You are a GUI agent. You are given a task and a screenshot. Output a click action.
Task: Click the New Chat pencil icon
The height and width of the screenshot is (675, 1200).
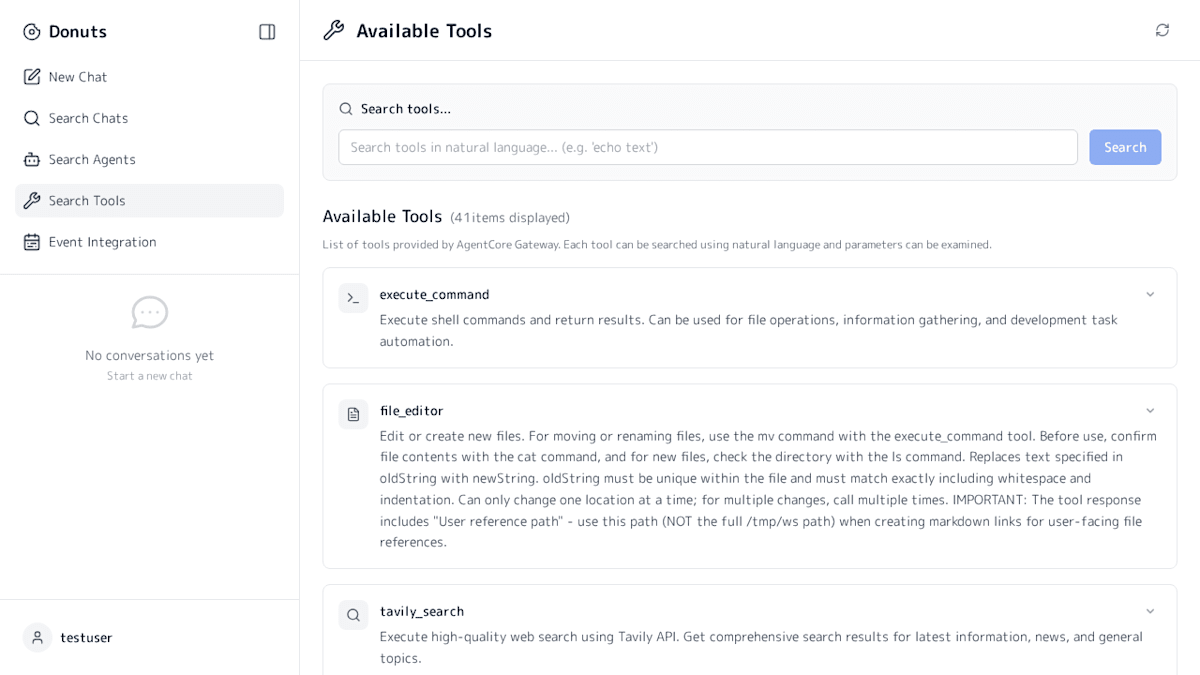[32, 77]
